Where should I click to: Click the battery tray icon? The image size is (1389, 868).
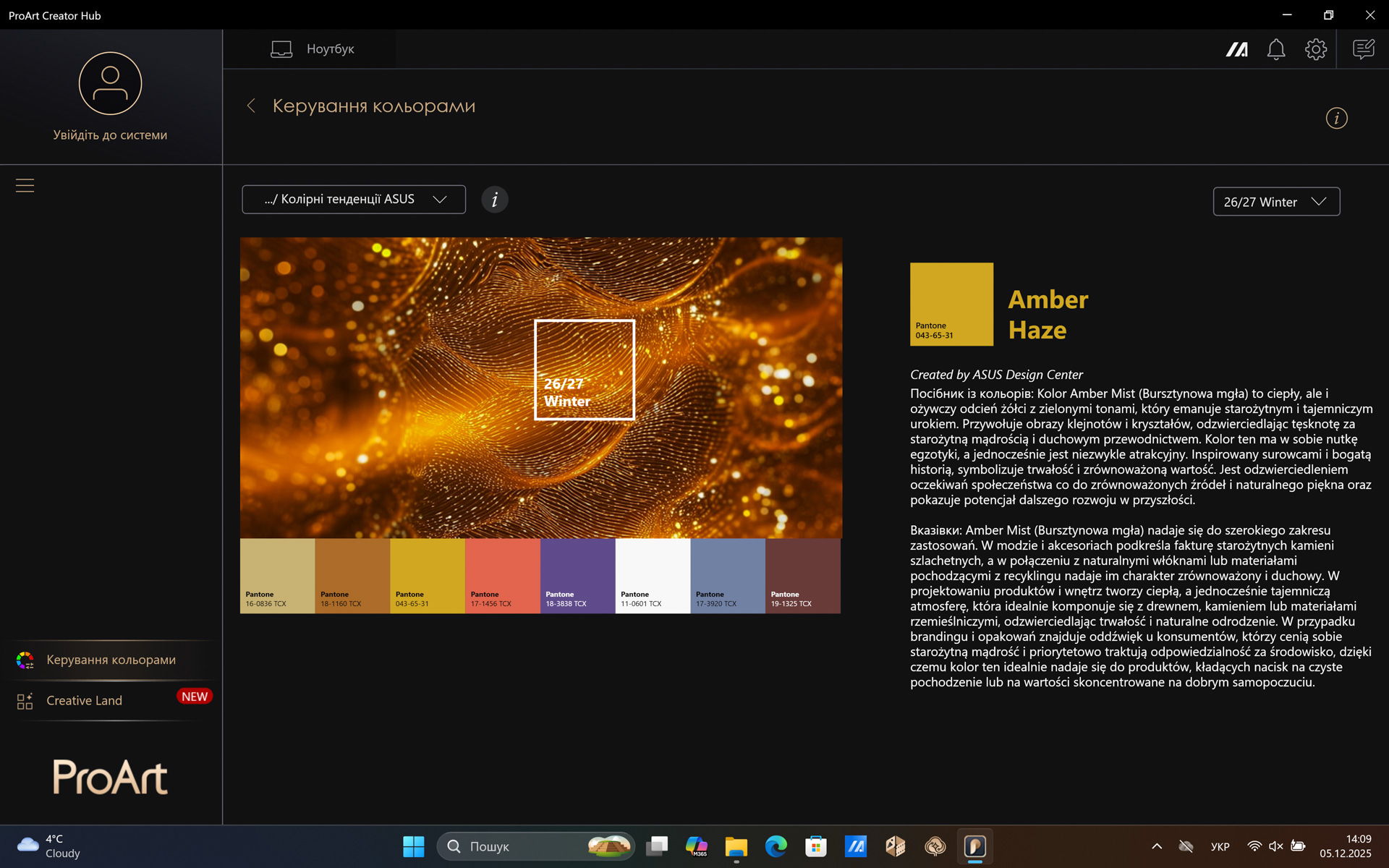pos(1299,846)
